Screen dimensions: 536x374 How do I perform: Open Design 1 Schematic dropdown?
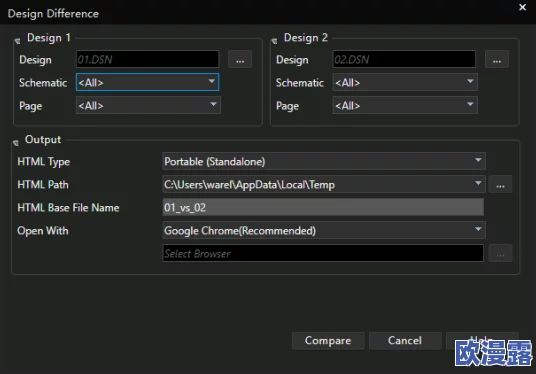pyautogui.click(x=147, y=82)
